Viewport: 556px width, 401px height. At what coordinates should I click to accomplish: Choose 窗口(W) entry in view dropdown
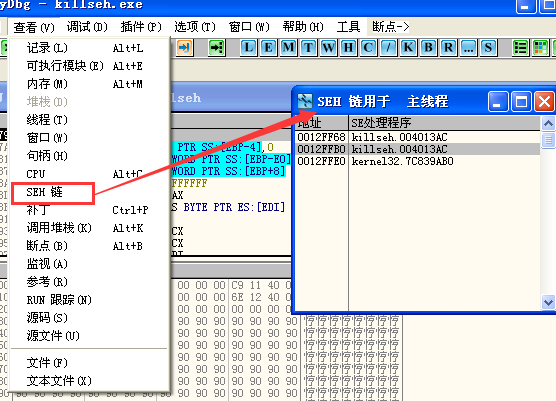coord(89,138)
